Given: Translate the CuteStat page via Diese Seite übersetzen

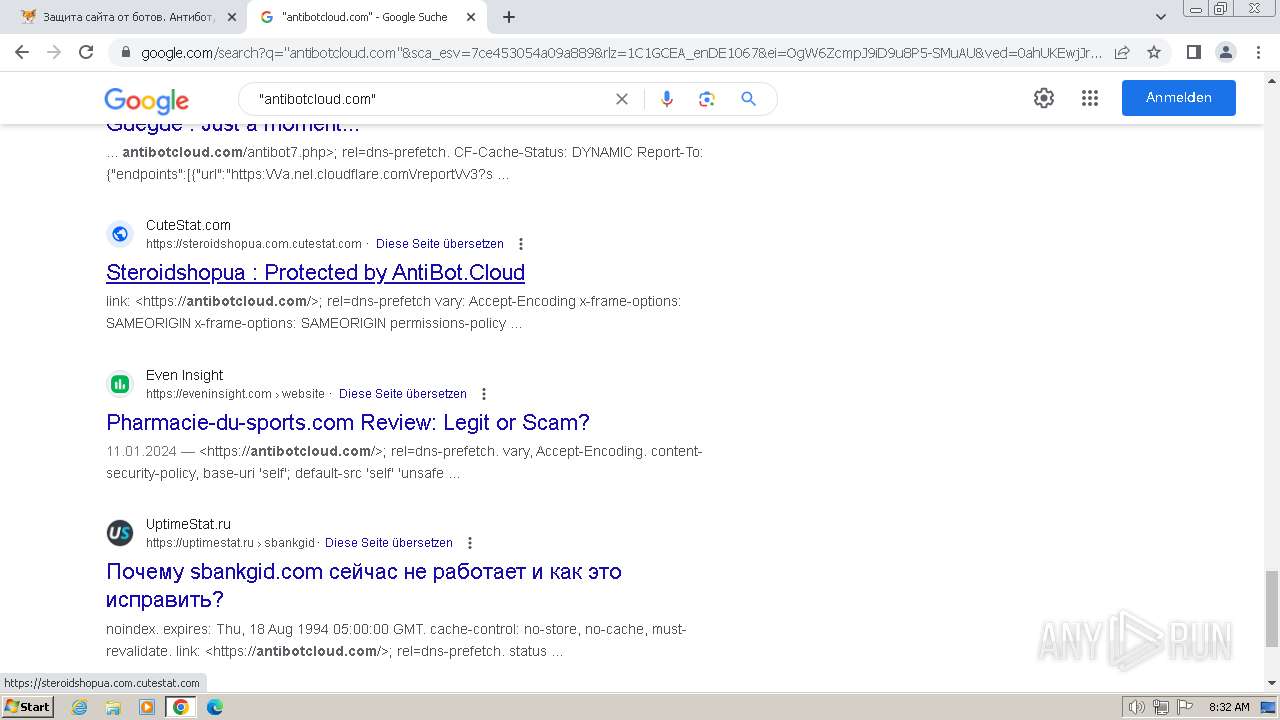Looking at the screenshot, I should 440,244.
